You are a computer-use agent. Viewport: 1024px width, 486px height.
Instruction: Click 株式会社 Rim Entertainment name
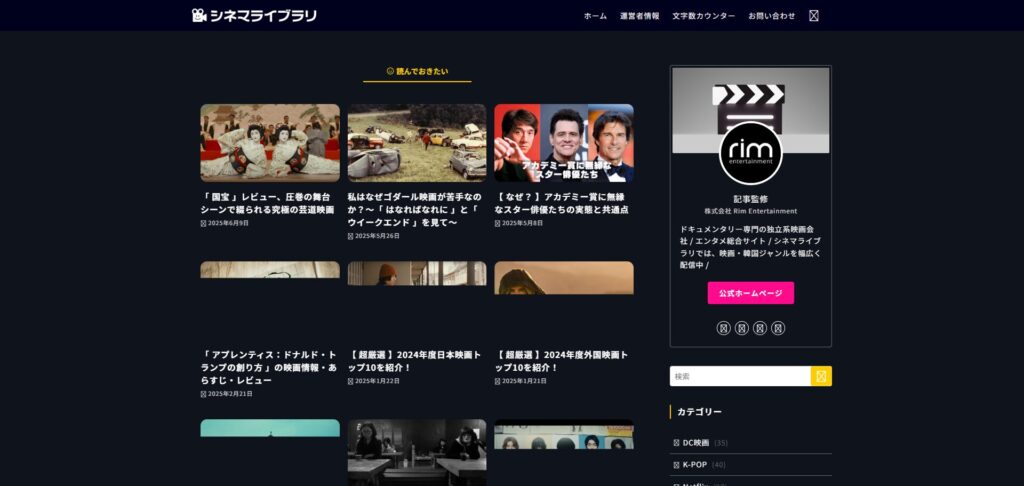(750, 212)
